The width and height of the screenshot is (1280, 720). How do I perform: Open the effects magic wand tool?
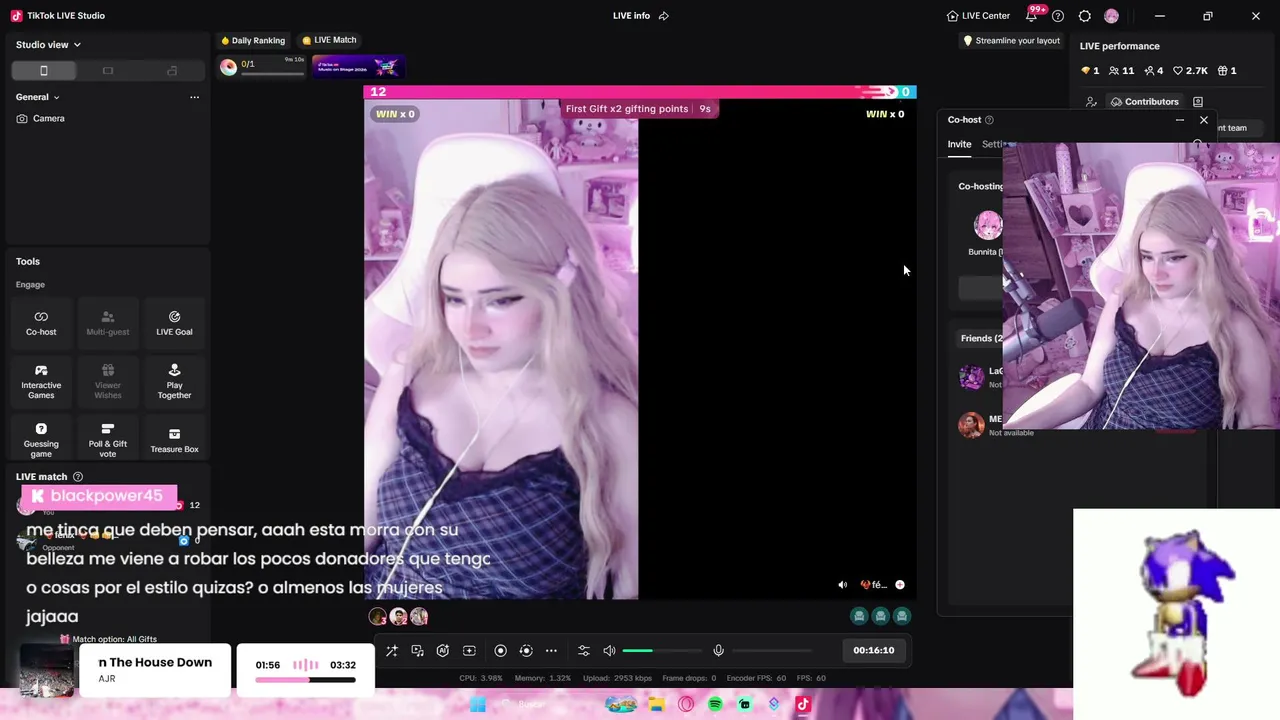tap(392, 651)
